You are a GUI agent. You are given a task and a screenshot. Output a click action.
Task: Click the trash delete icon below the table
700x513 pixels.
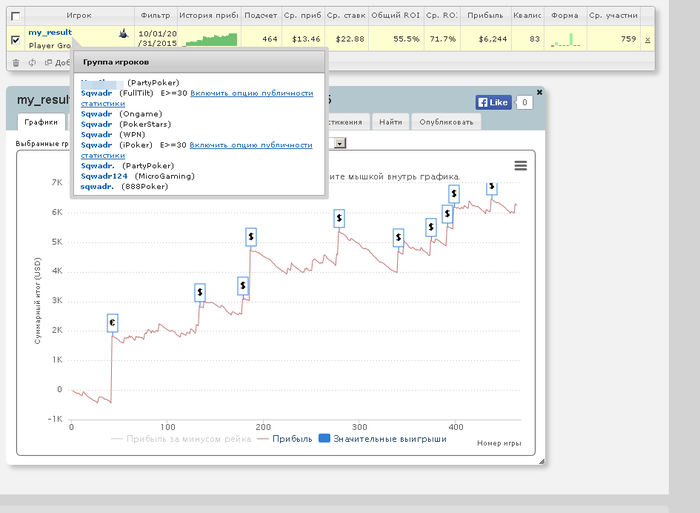click(x=16, y=63)
